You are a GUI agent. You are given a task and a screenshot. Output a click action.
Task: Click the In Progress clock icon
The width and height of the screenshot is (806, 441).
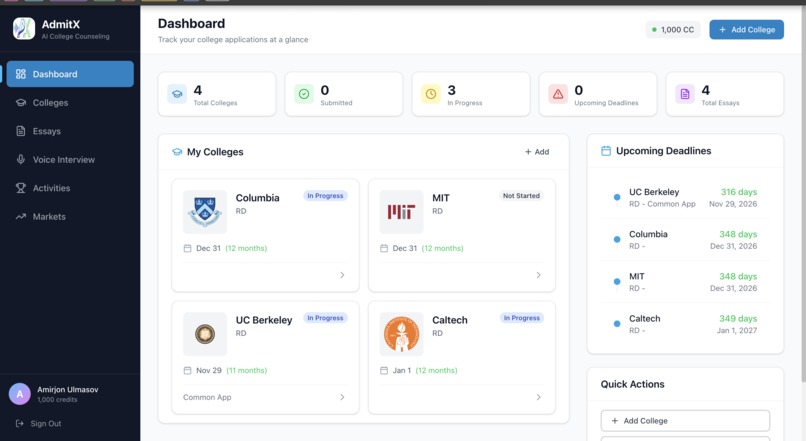431,94
